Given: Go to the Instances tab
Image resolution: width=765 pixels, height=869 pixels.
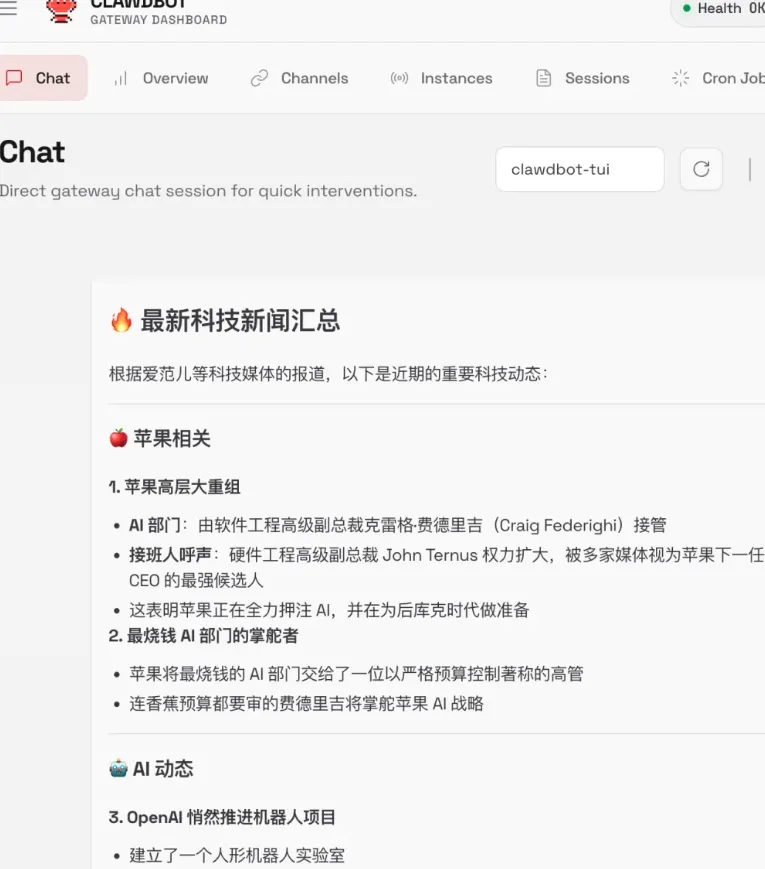Looking at the screenshot, I should point(441,78).
